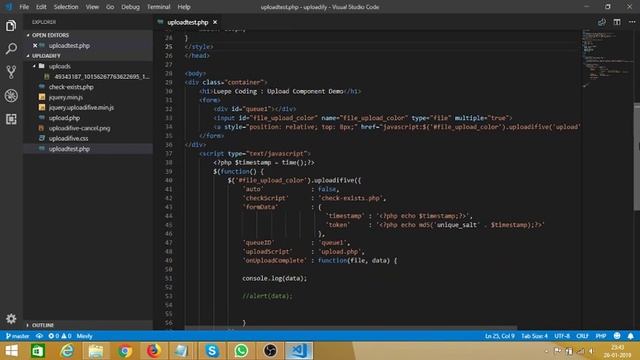Open File Explorer from taskbar
This screenshot has width=640, height=360.
click(x=96, y=351)
